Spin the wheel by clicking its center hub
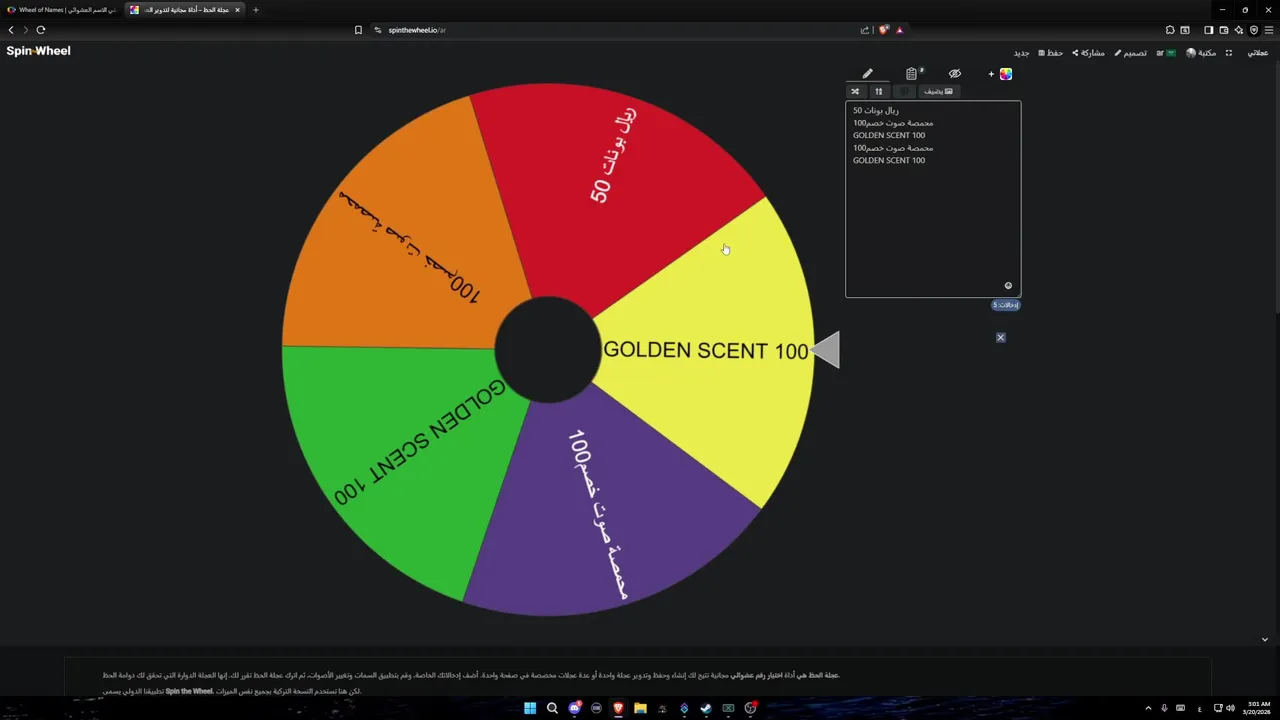1280x720 pixels. (548, 350)
